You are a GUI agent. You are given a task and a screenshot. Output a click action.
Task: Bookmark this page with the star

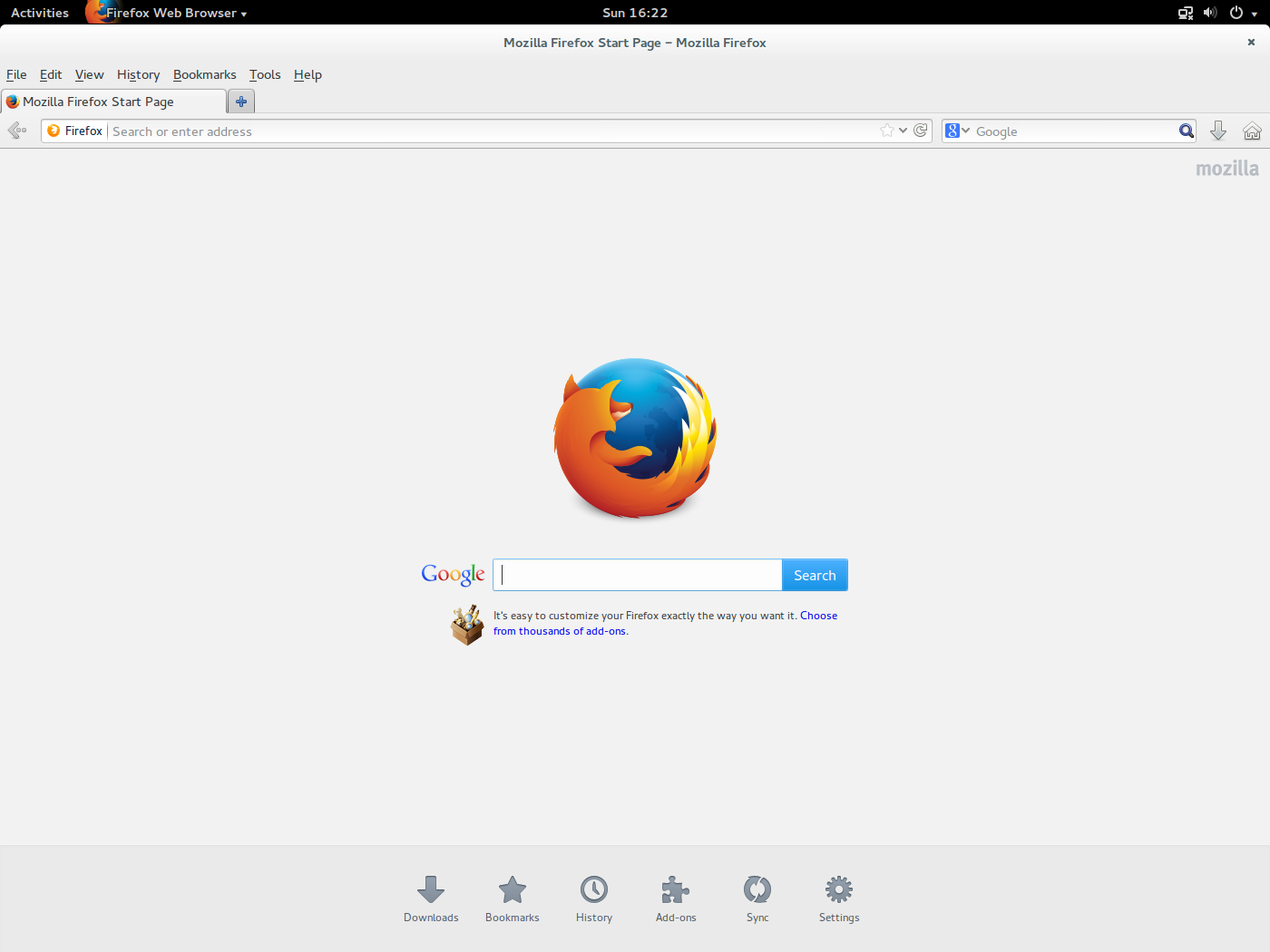tap(887, 131)
